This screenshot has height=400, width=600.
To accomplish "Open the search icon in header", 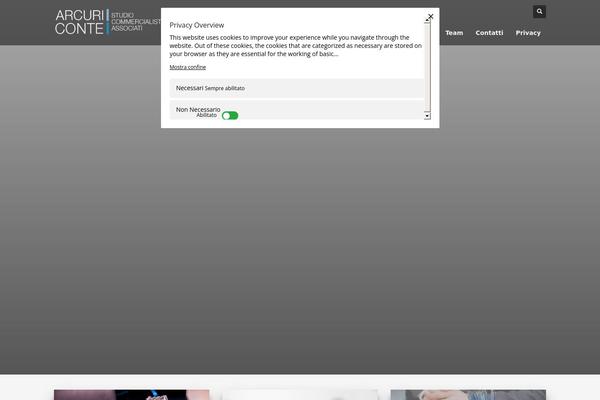I will point(539,11).
